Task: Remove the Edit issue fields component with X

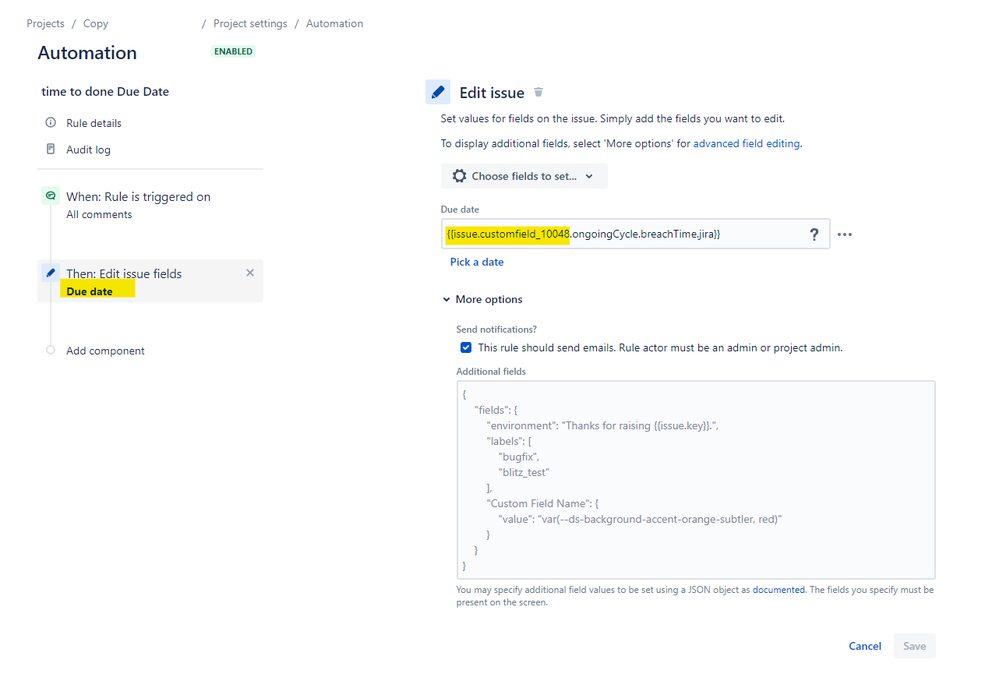Action: (250, 273)
